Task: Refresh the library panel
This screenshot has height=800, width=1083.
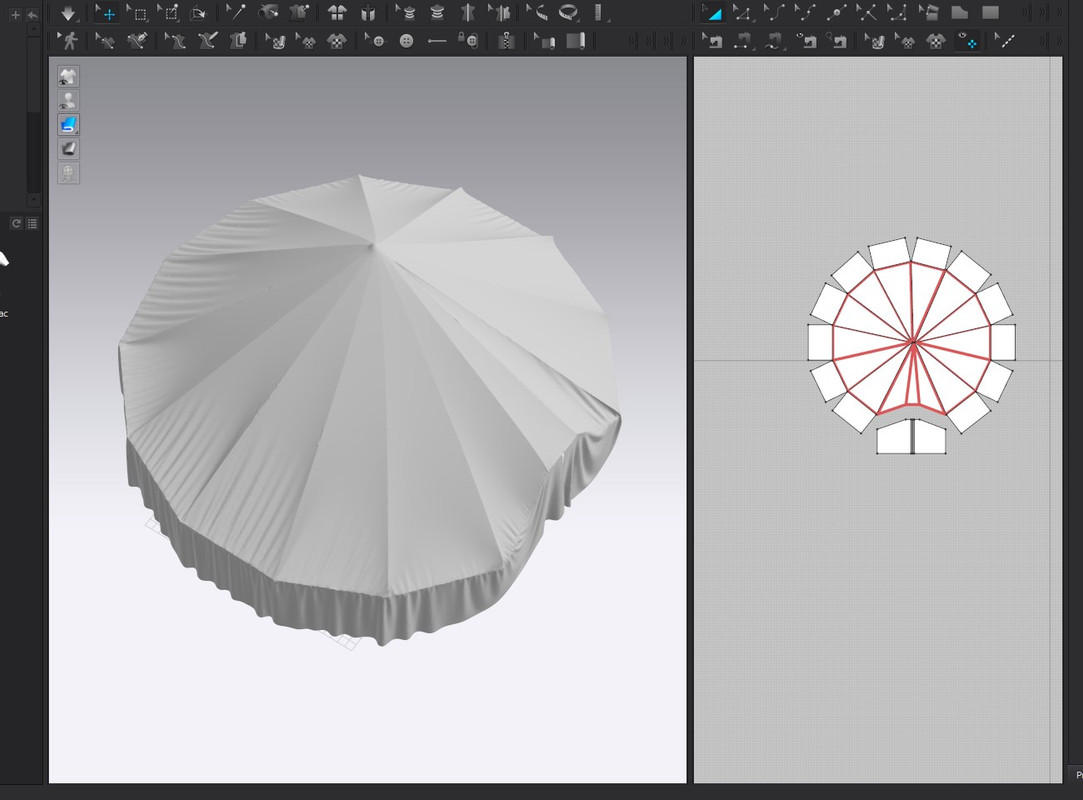Action: coord(17,223)
